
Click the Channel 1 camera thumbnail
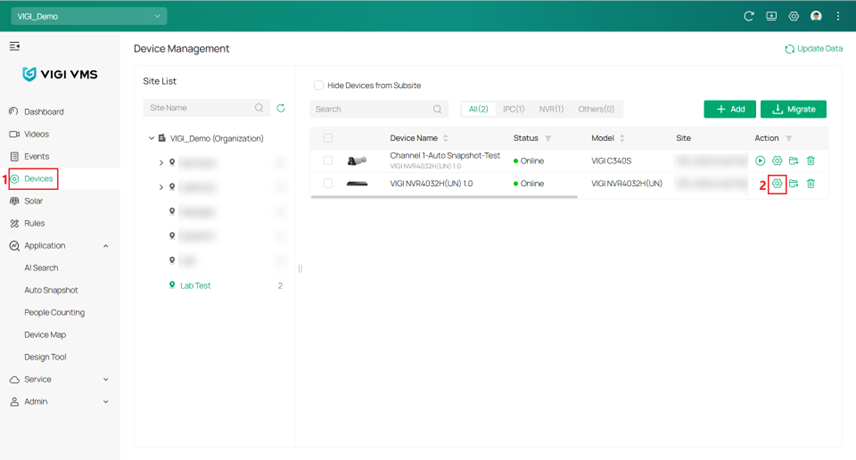(x=357, y=160)
